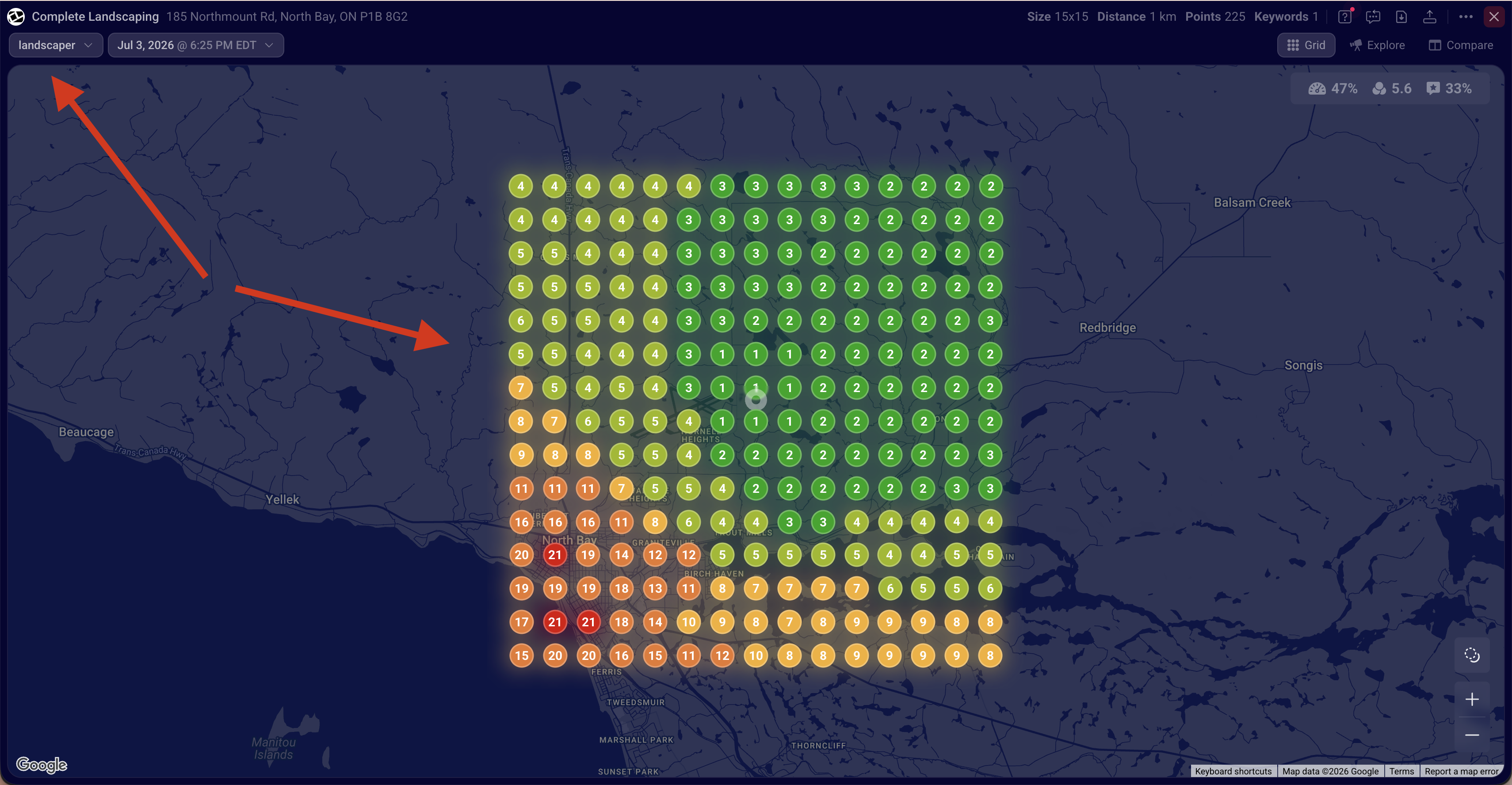Viewport: 1512px width, 785px height.
Task: Open the landscaper keyword dropdown
Action: pos(56,45)
